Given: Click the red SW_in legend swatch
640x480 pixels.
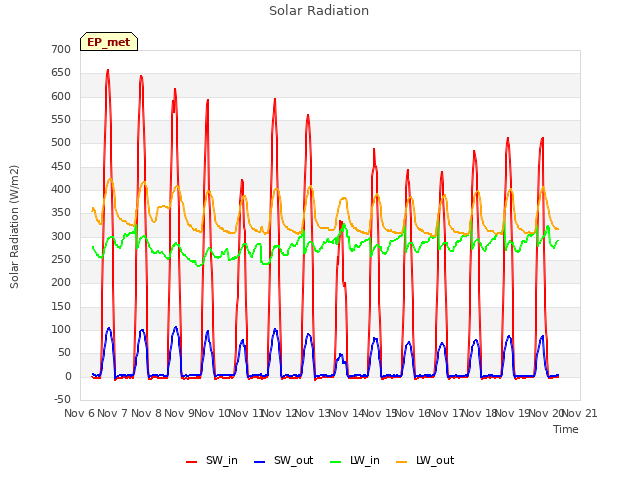Looking at the screenshot, I should click(x=191, y=462).
